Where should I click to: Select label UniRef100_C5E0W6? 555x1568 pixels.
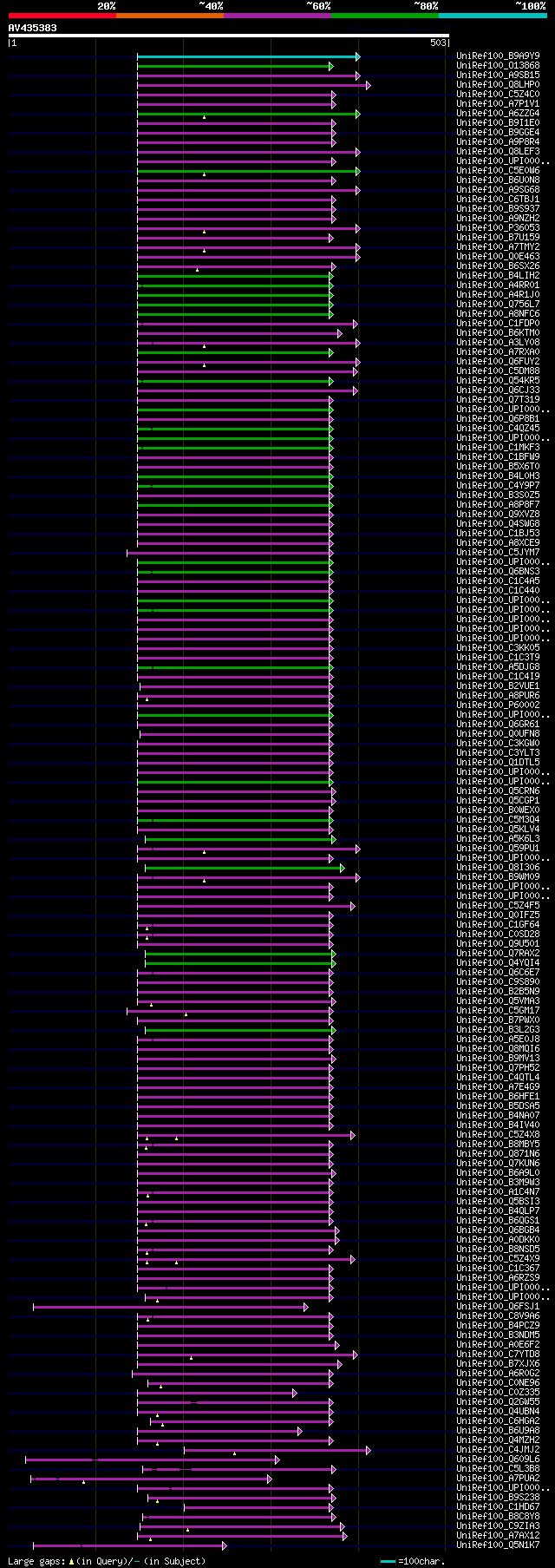(x=498, y=171)
